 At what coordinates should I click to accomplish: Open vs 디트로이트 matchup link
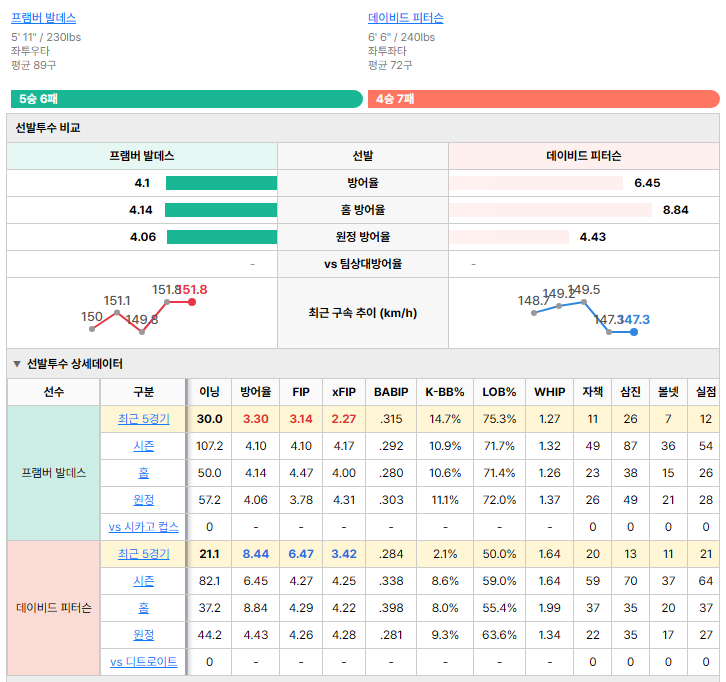[x=144, y=662]
